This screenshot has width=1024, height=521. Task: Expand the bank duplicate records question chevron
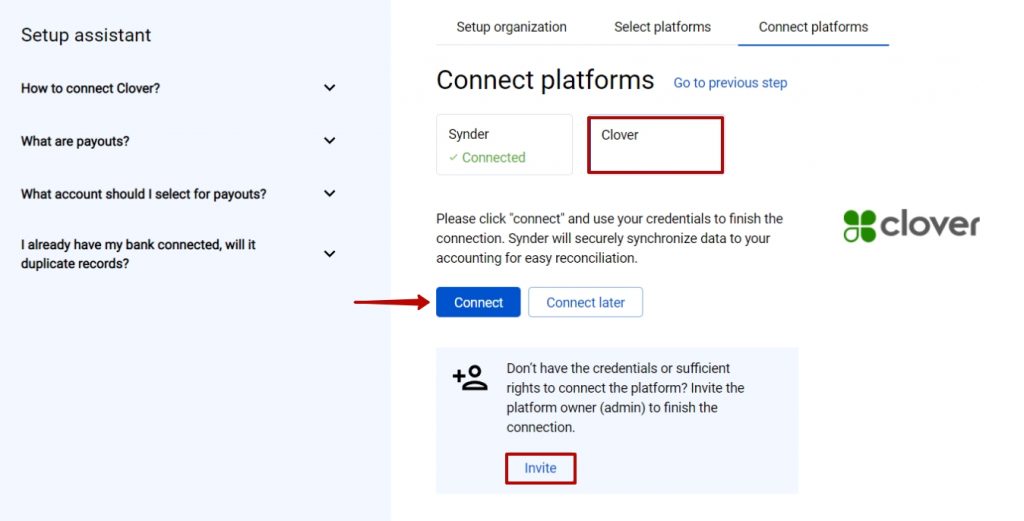click(x=330, y=253)
